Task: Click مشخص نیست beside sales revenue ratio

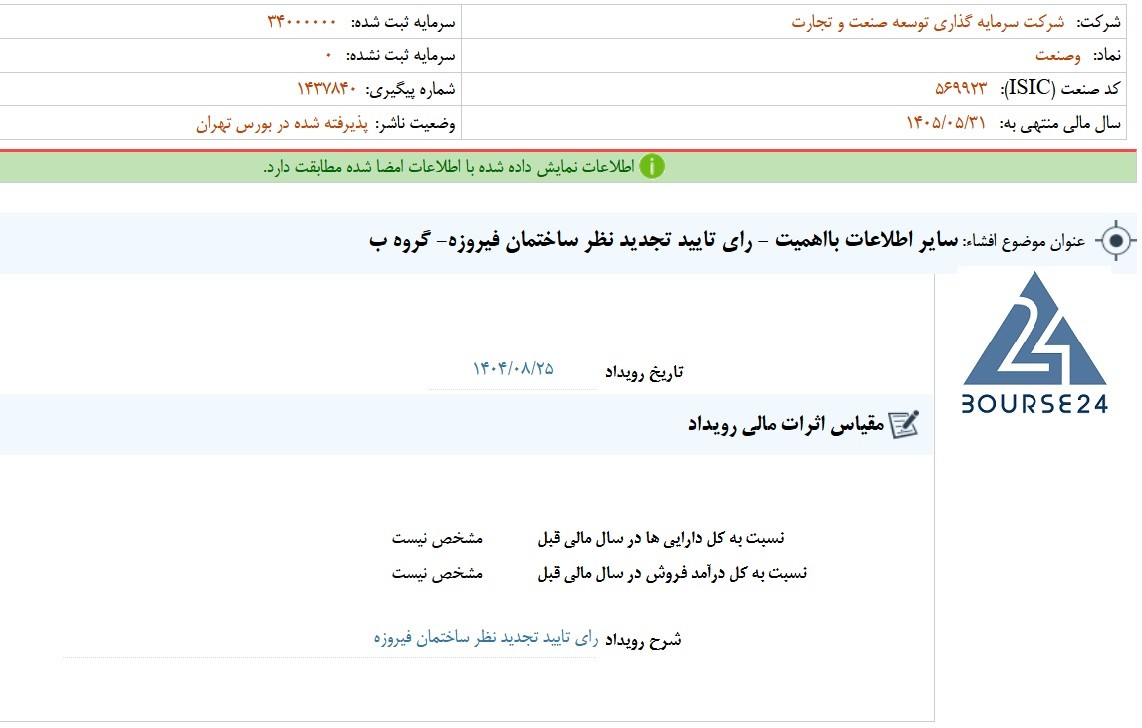Action: (437, 573)
